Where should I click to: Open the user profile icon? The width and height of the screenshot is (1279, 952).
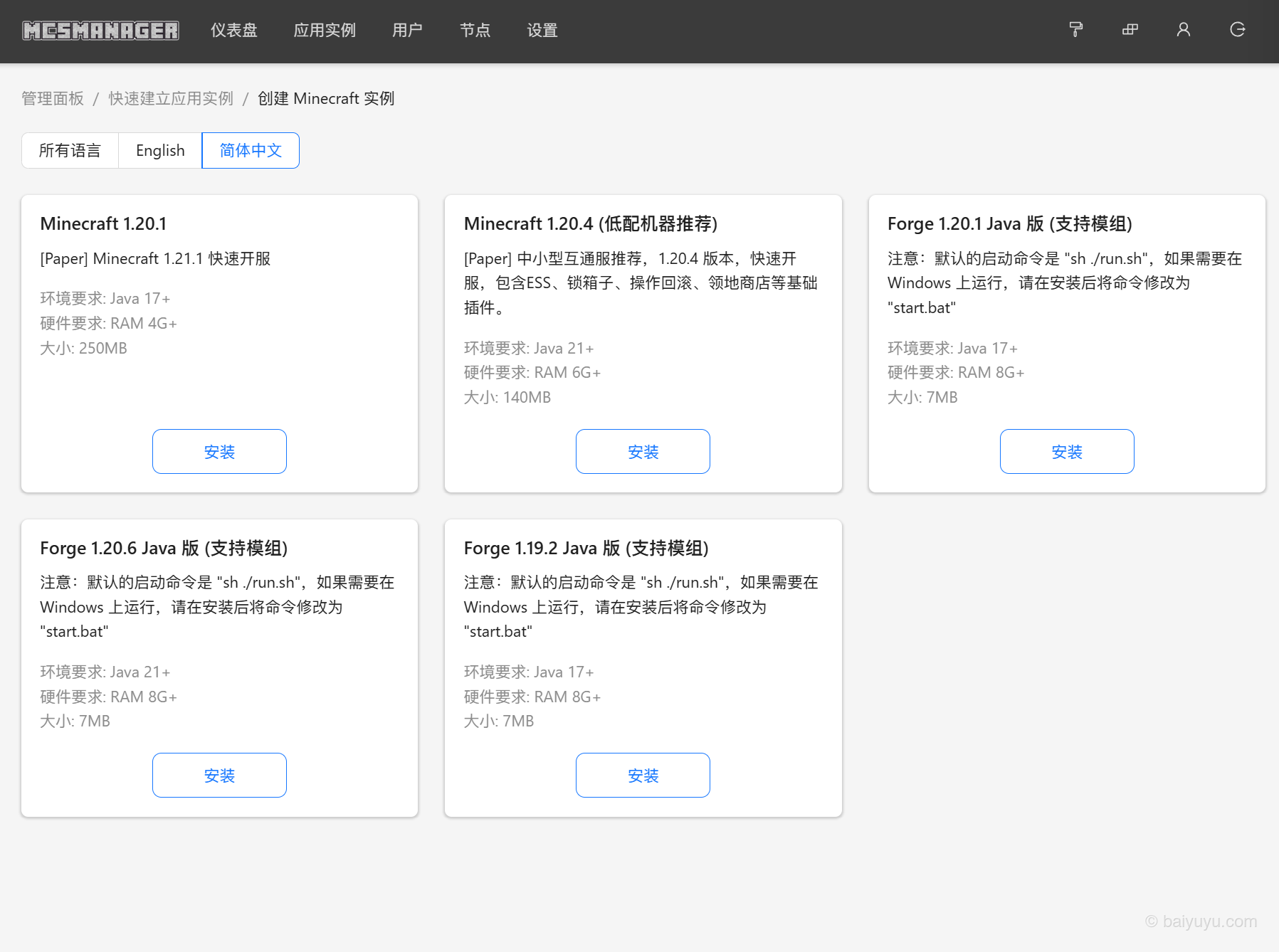tap(1183, 30)
